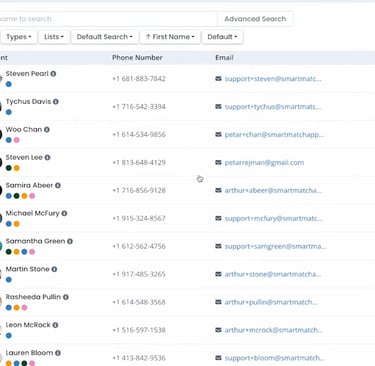Open email link arthur+abeer@smartmatcha...
Viewport: 375px width, 366px height.
[273, 191]
